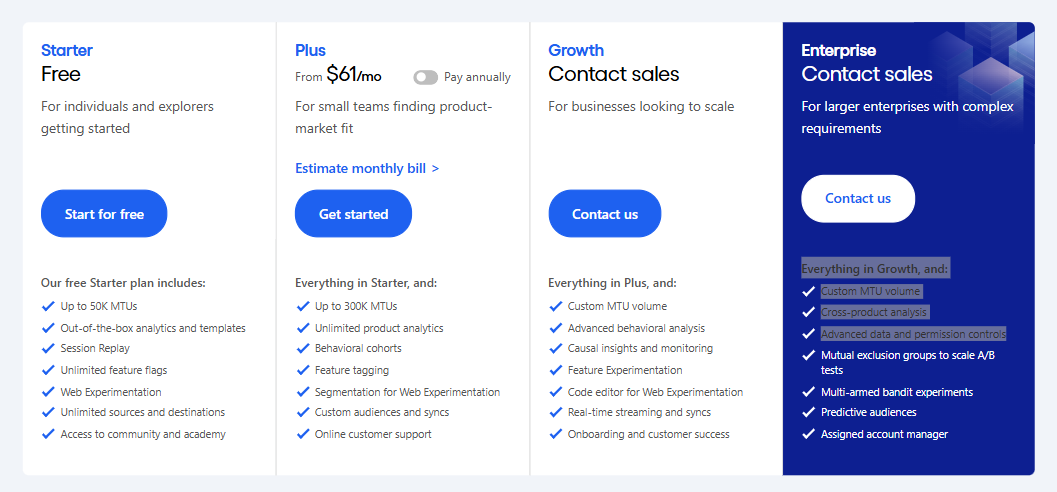Click the checkmark next to Assigned account manager
Image resolution: width=1057 pixels, height=492 pixels.
pos(808,434)
